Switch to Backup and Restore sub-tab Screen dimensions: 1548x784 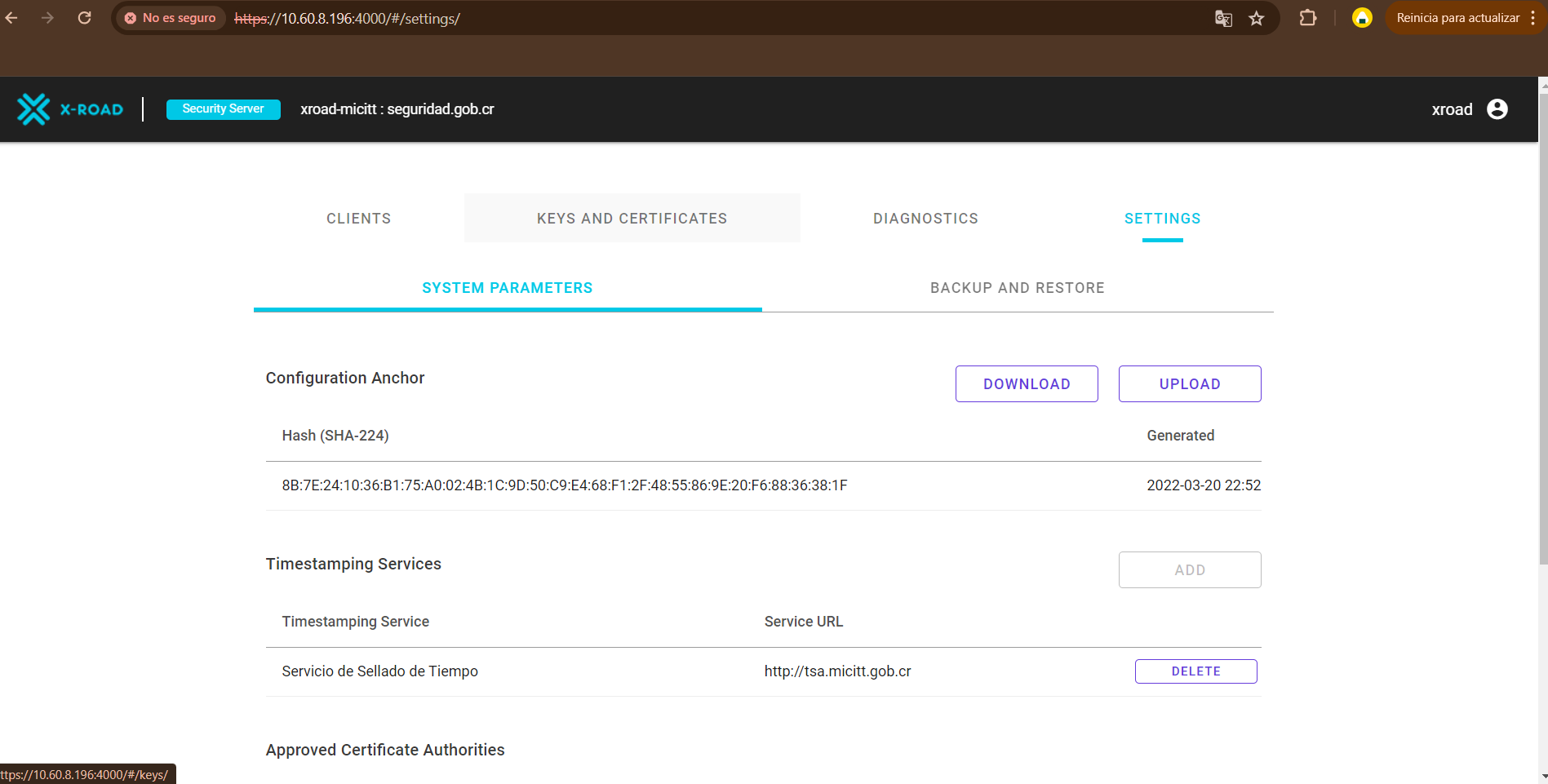tap(1018, 288)
